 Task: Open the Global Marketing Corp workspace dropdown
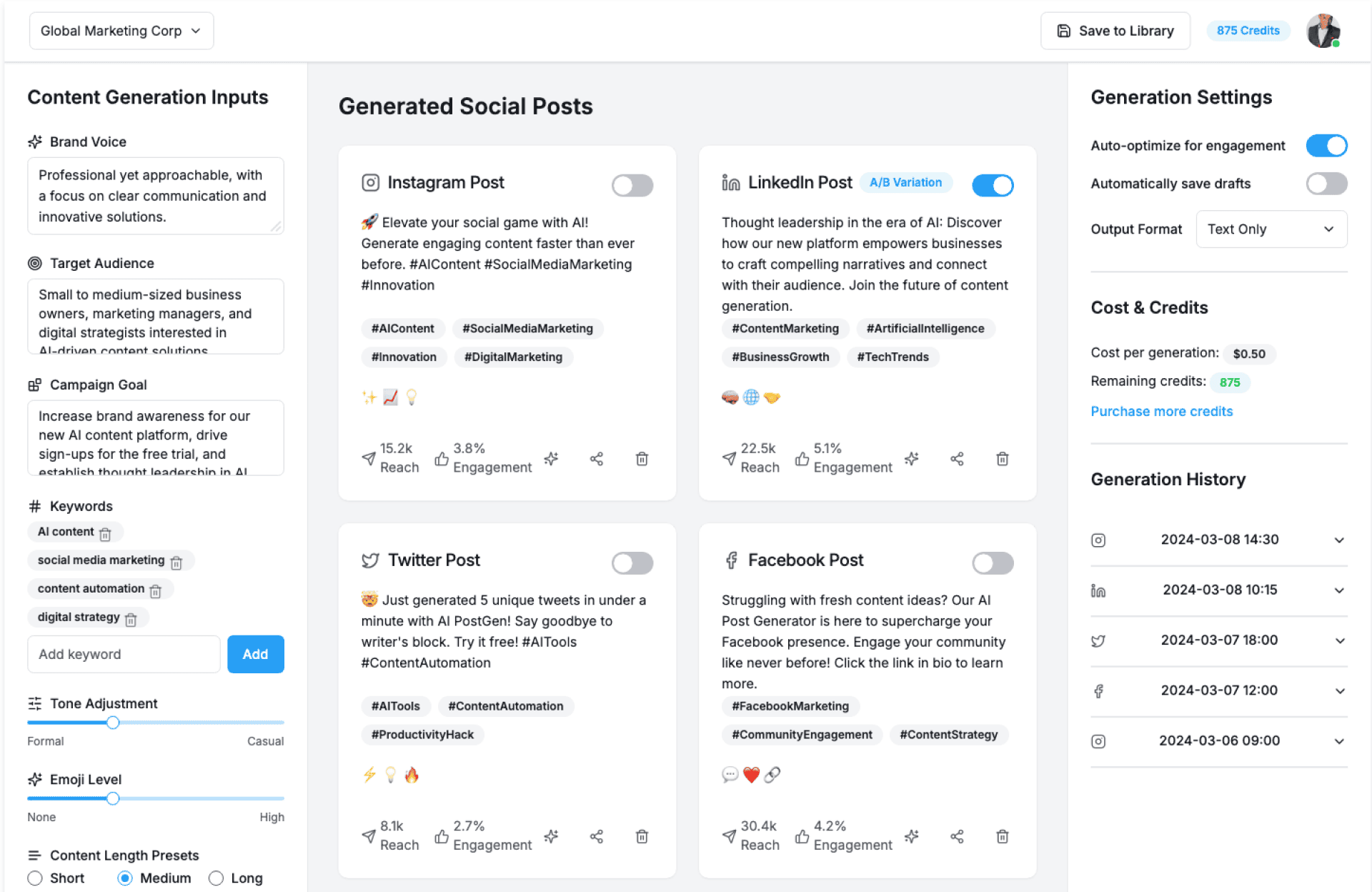tap(121, 31)
